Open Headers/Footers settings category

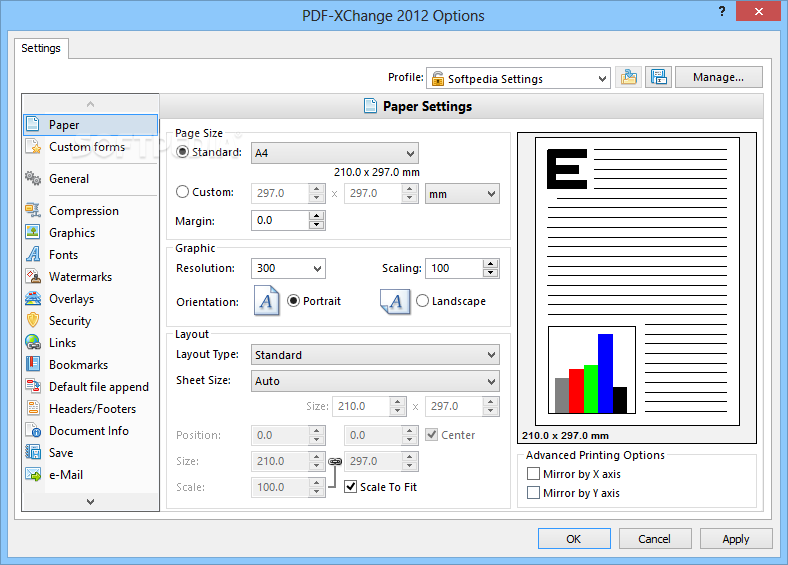coord(92,409)
